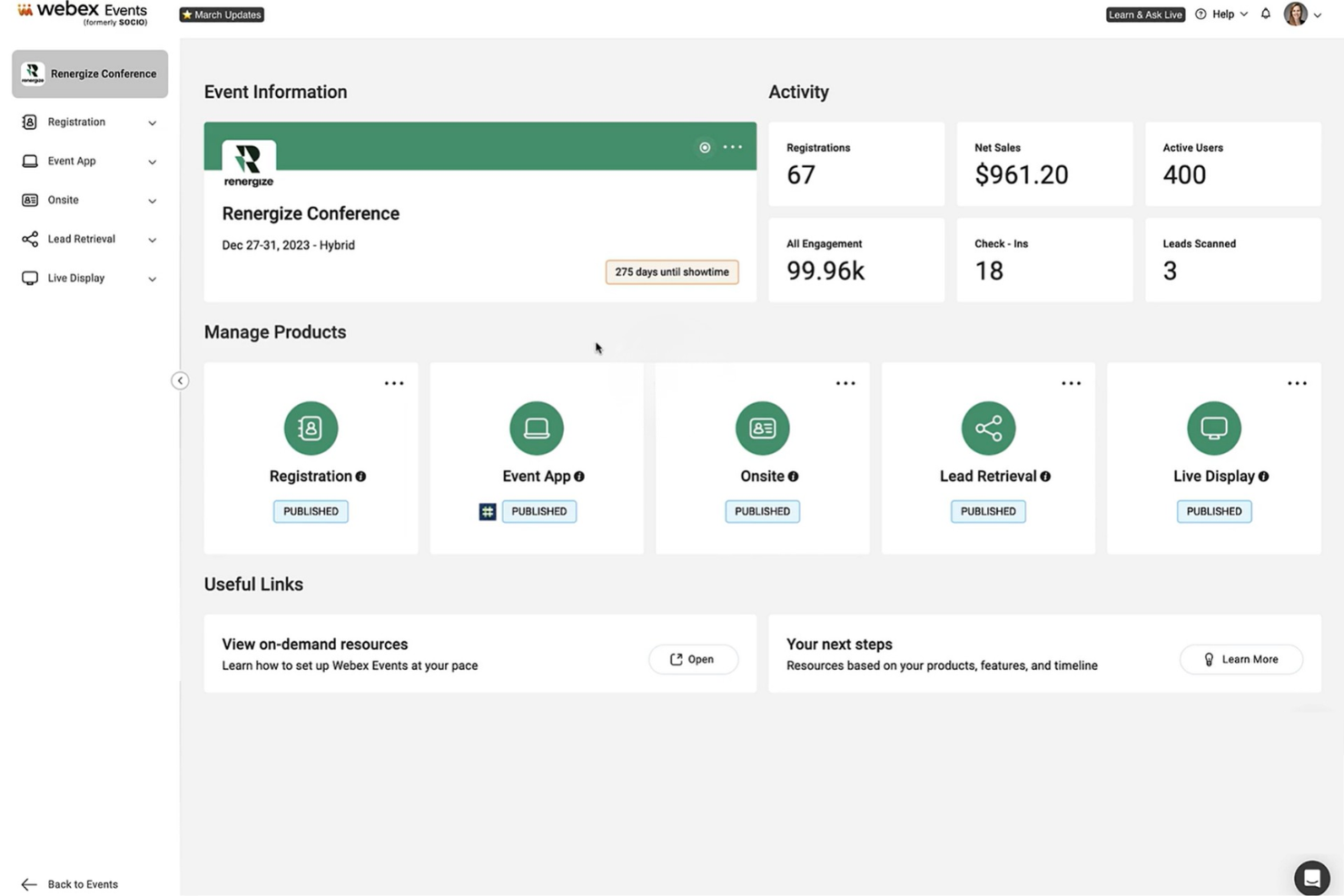
Task: Click the Onsite PUBLISHED status badge
Action: [x=762, y=511]
